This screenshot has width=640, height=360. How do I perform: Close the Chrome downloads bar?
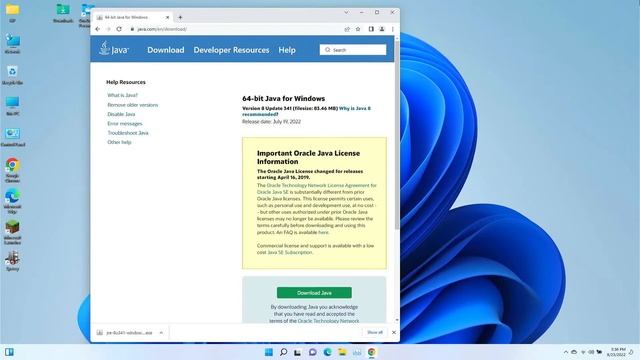[x=394, y=333]
